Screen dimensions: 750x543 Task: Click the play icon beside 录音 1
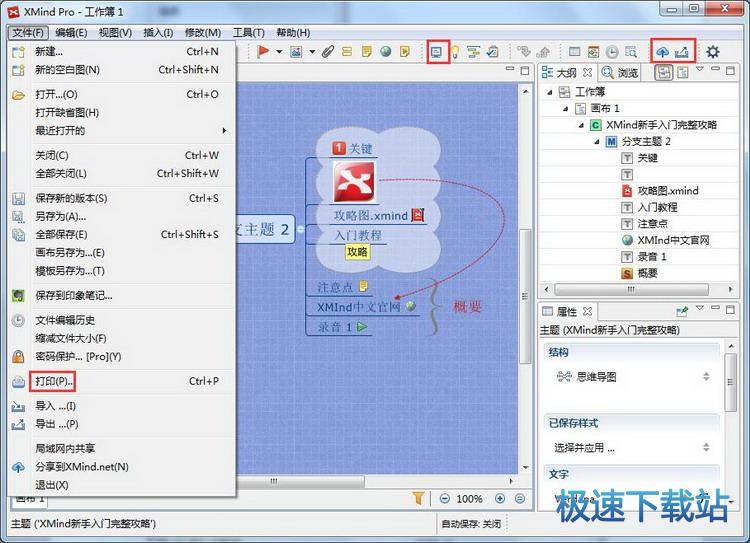click(x=362, y=327)
